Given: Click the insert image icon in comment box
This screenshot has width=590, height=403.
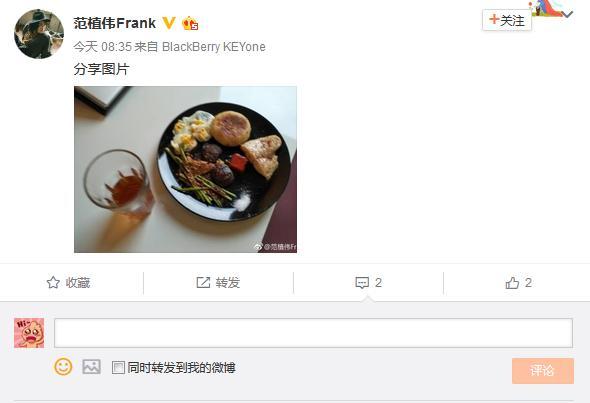Looking at the screenshot, I should [91, 367].
